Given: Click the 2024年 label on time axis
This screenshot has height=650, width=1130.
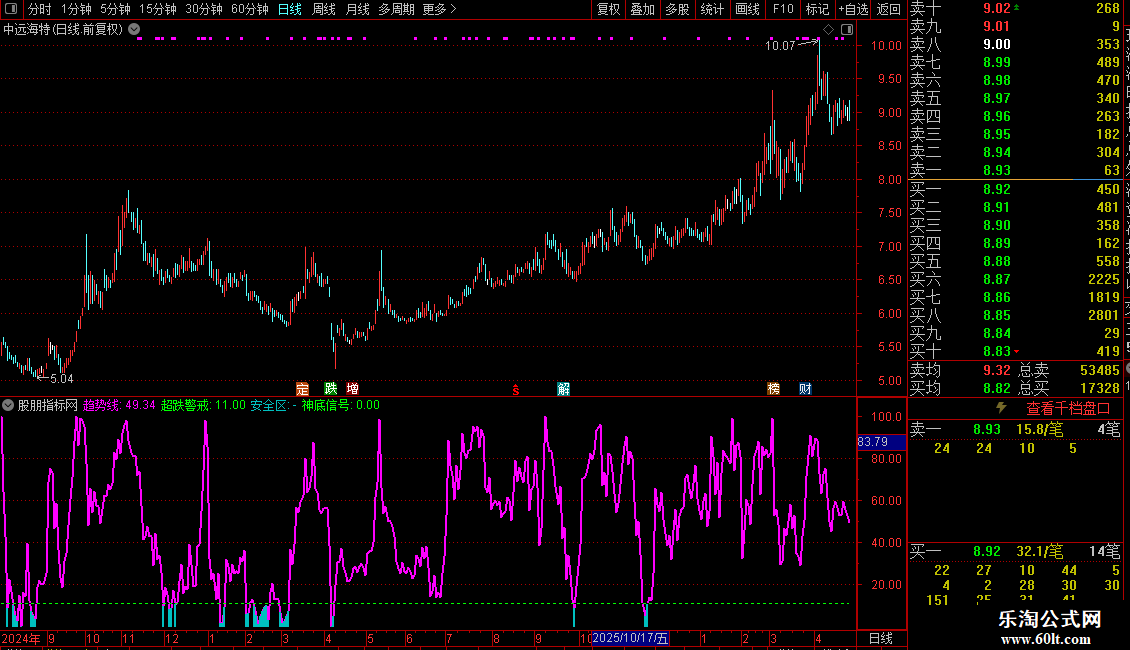Looking at the screenshot, I should point(21,638).
